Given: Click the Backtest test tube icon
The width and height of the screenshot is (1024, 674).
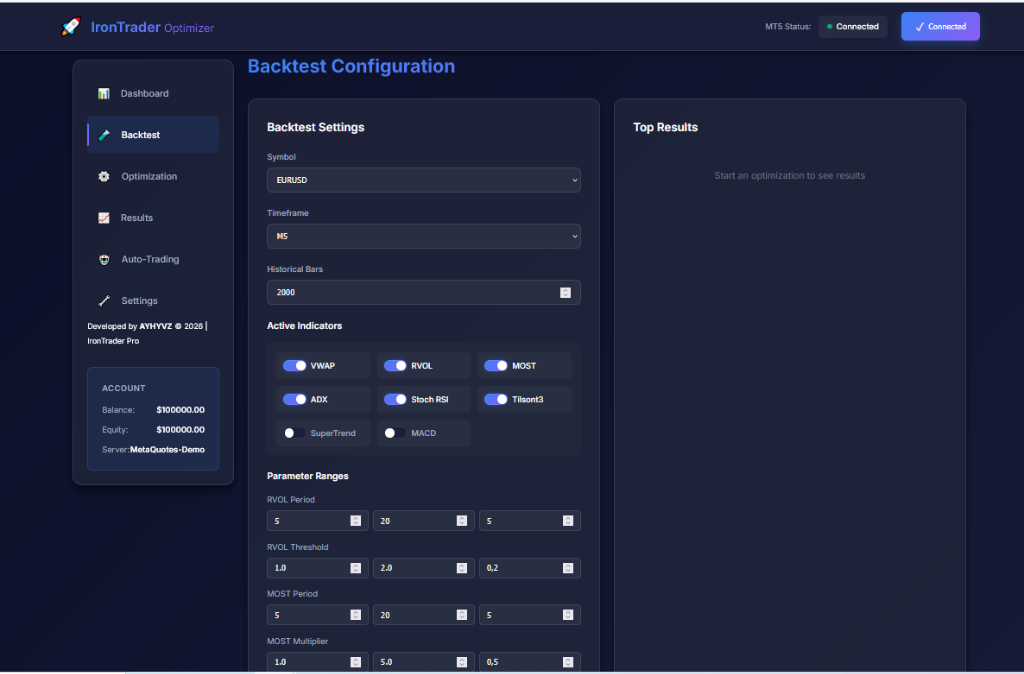Looking at the screenshot, I should point(103,135).
